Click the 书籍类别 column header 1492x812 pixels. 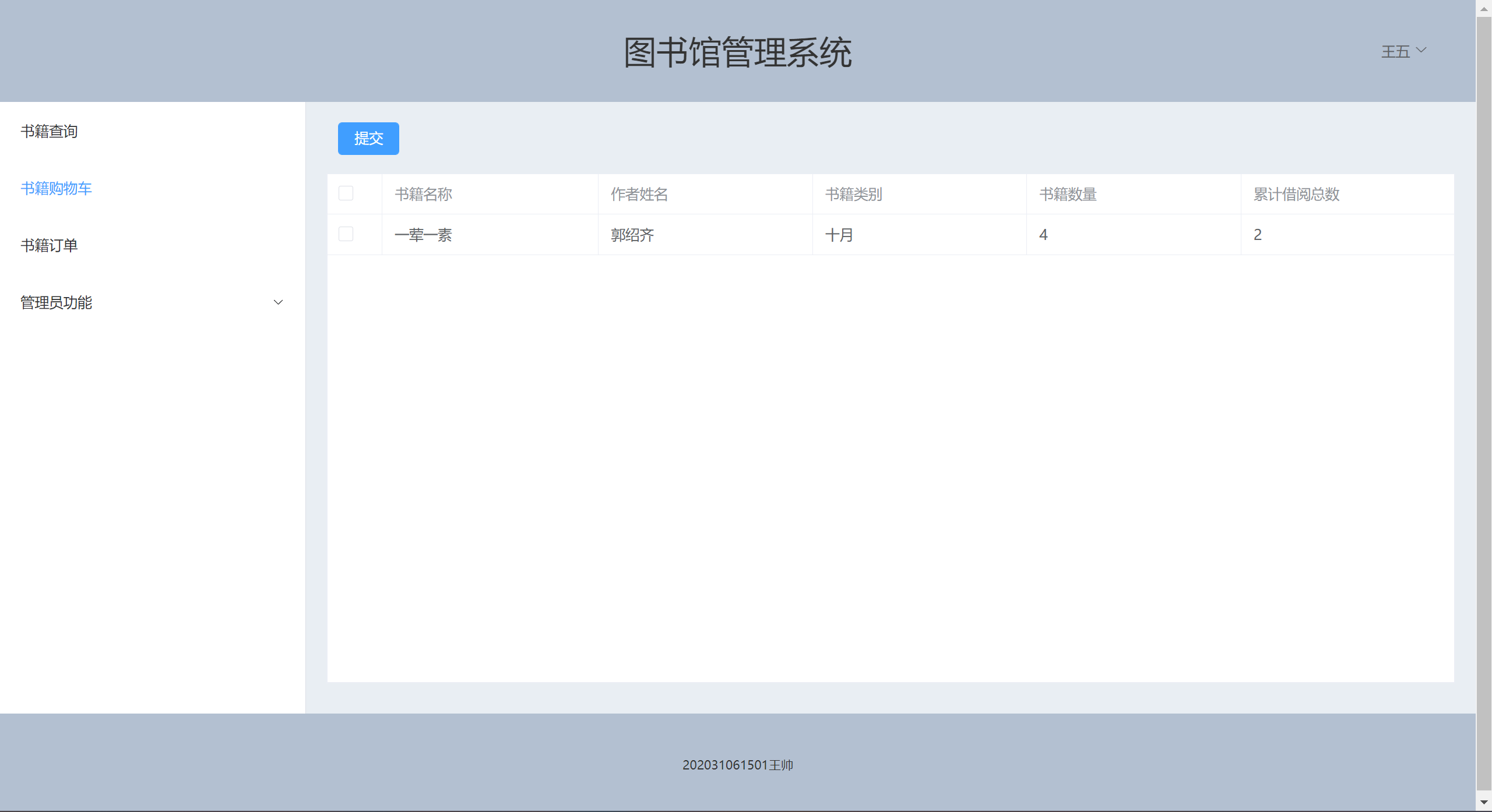(x=854, y=194)
